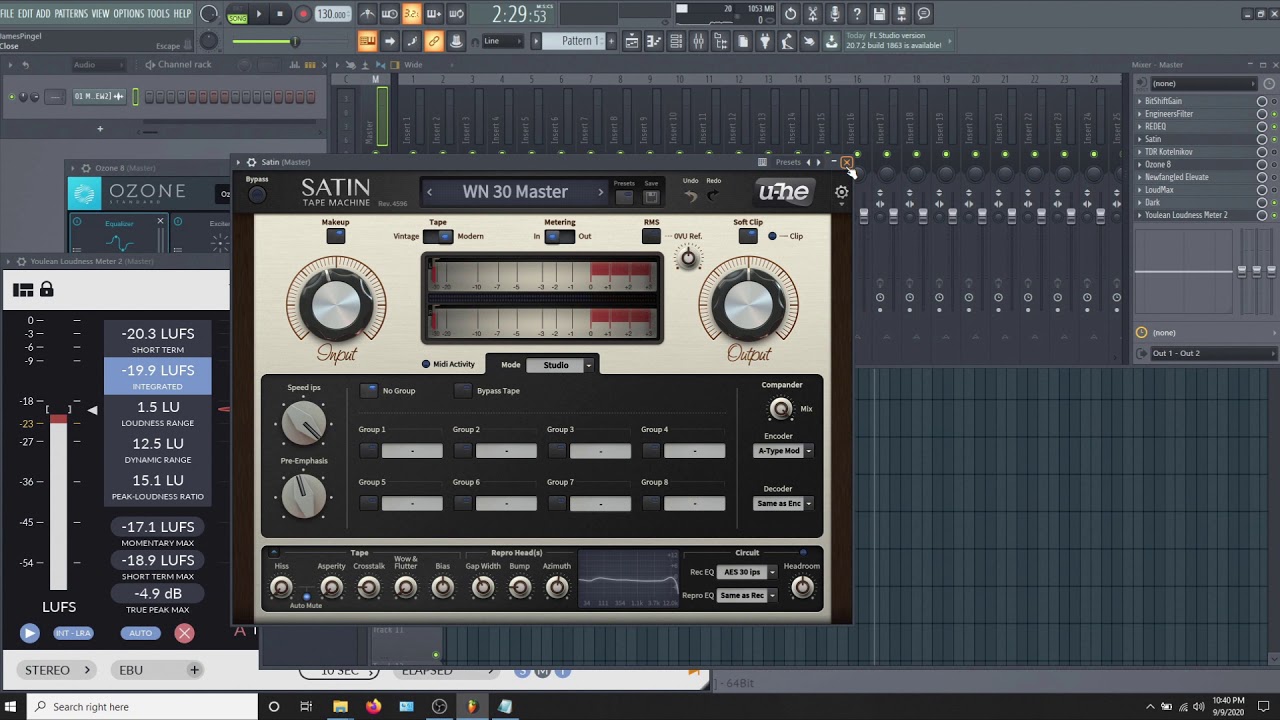The height and width of the screenshot is (720, 1280).
Task: Open the Satin gear settings icon
Action: (841, 192)
